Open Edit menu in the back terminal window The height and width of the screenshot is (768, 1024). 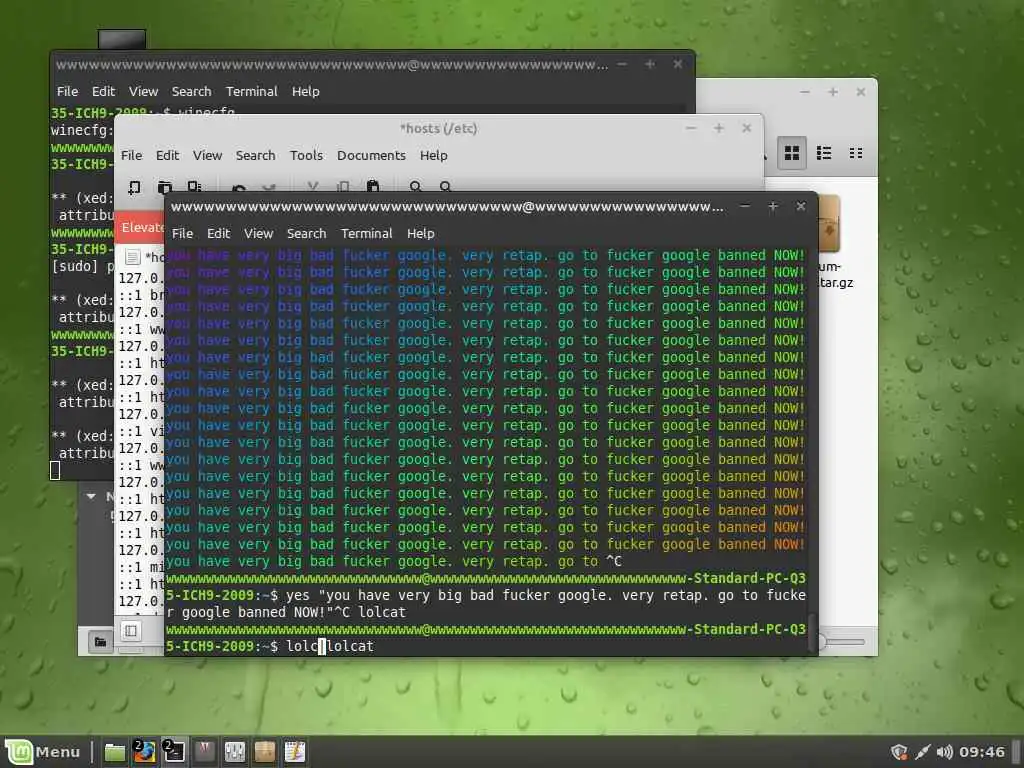pyautogui.click(x=103, y=91)
